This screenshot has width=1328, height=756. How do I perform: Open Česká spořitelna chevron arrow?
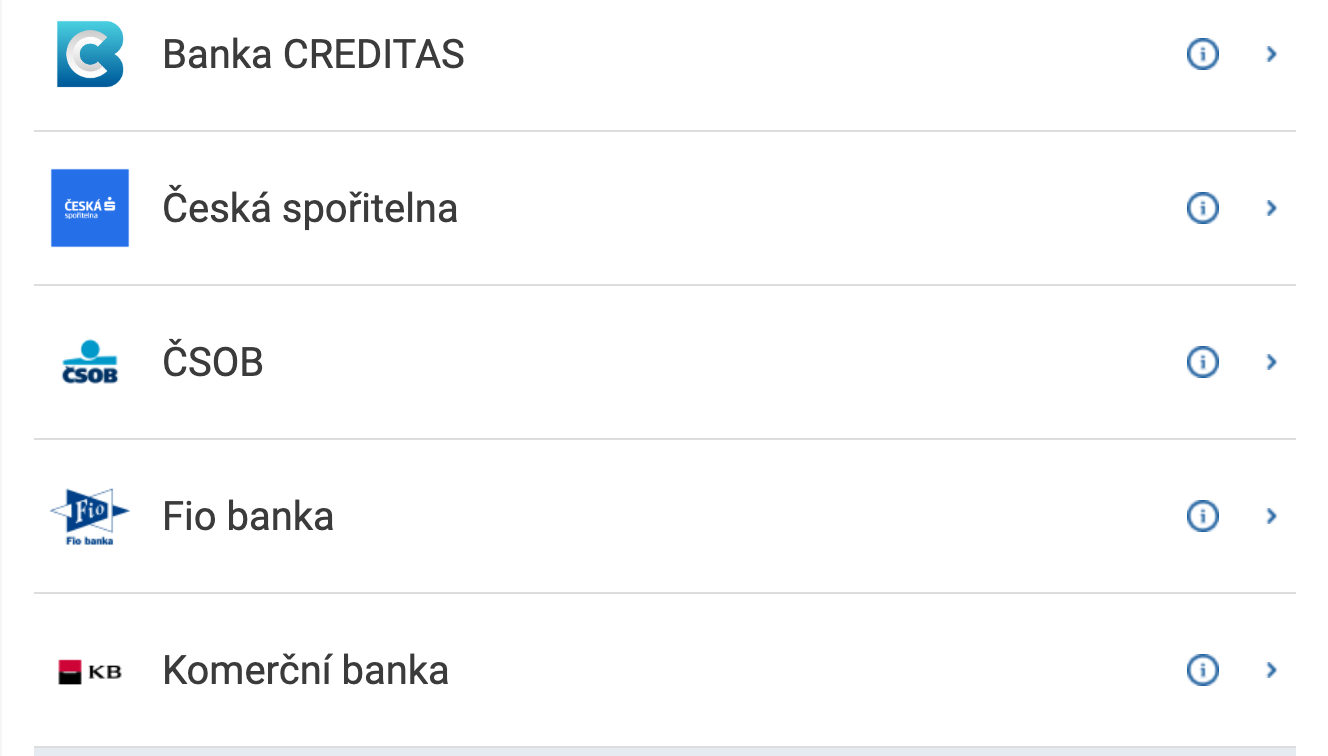pos(1272,208)
